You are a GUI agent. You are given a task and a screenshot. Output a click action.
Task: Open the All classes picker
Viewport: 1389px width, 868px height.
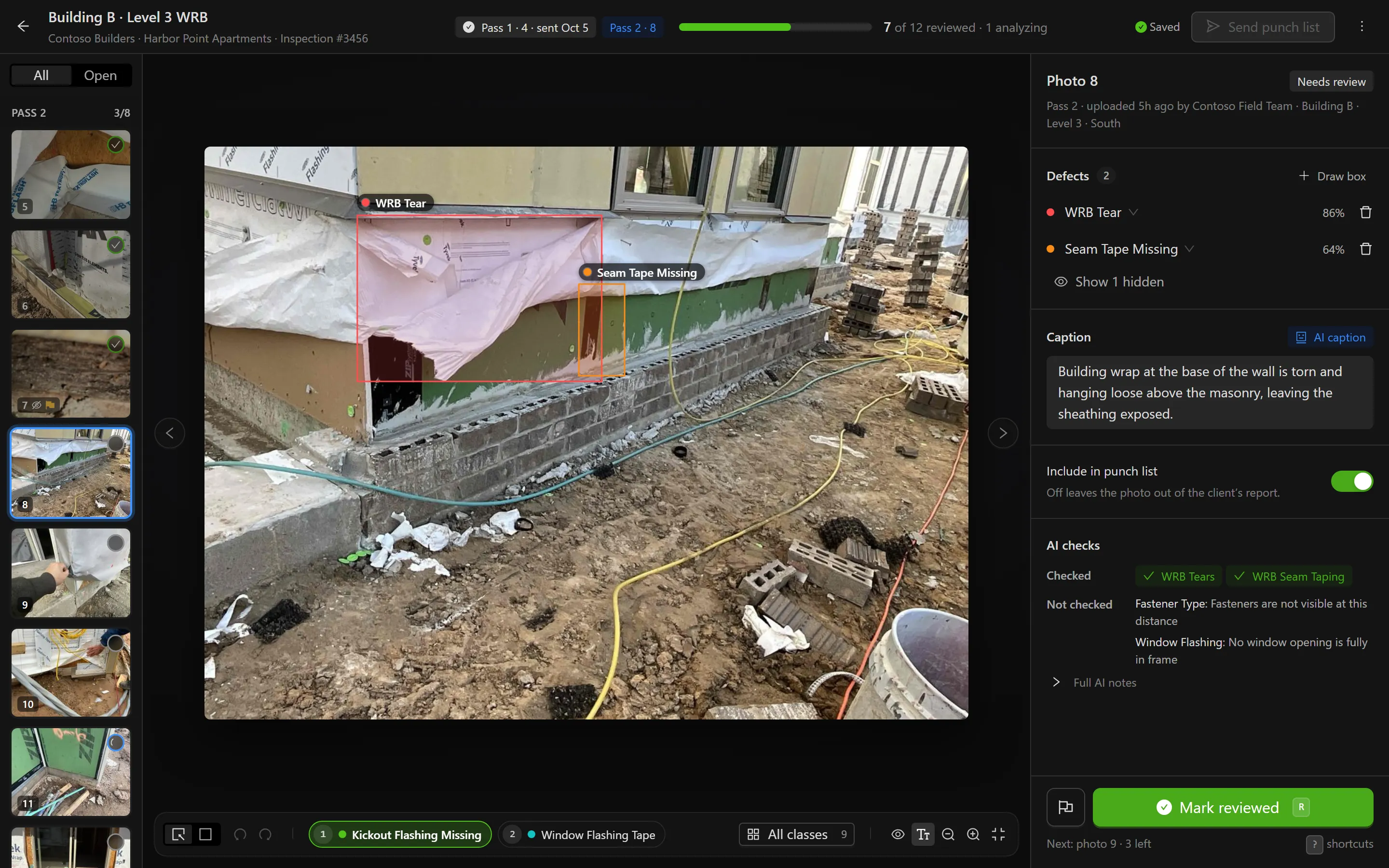[796, 834]
